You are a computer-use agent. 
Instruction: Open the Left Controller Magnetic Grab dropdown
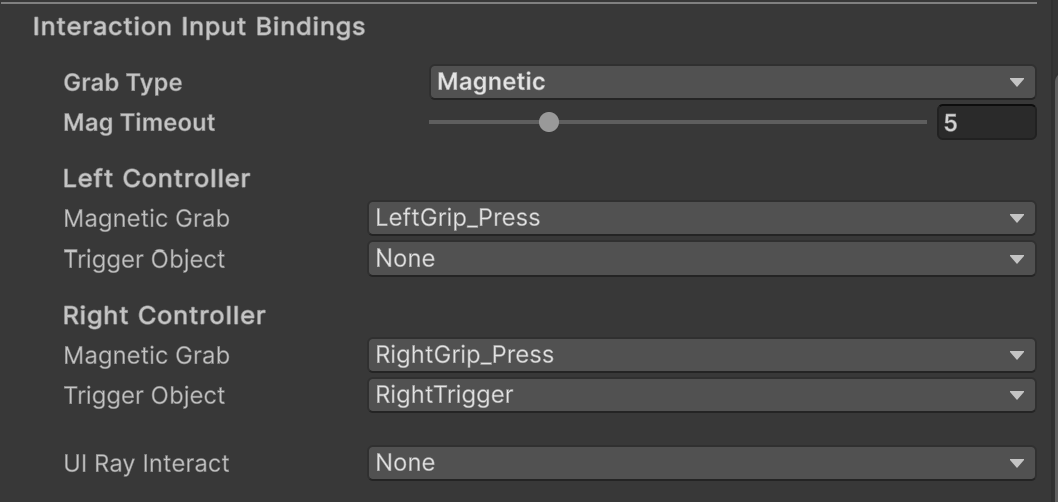click(x=700, y=218)
